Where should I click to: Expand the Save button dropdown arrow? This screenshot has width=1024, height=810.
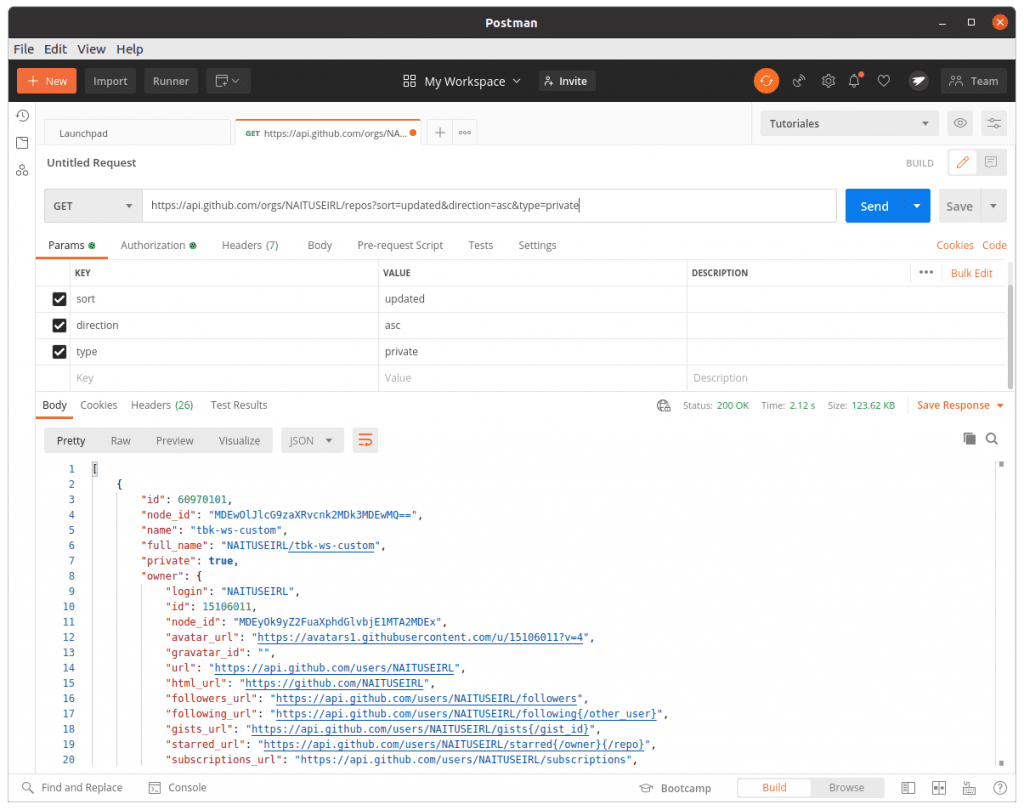tap(993, 206)
